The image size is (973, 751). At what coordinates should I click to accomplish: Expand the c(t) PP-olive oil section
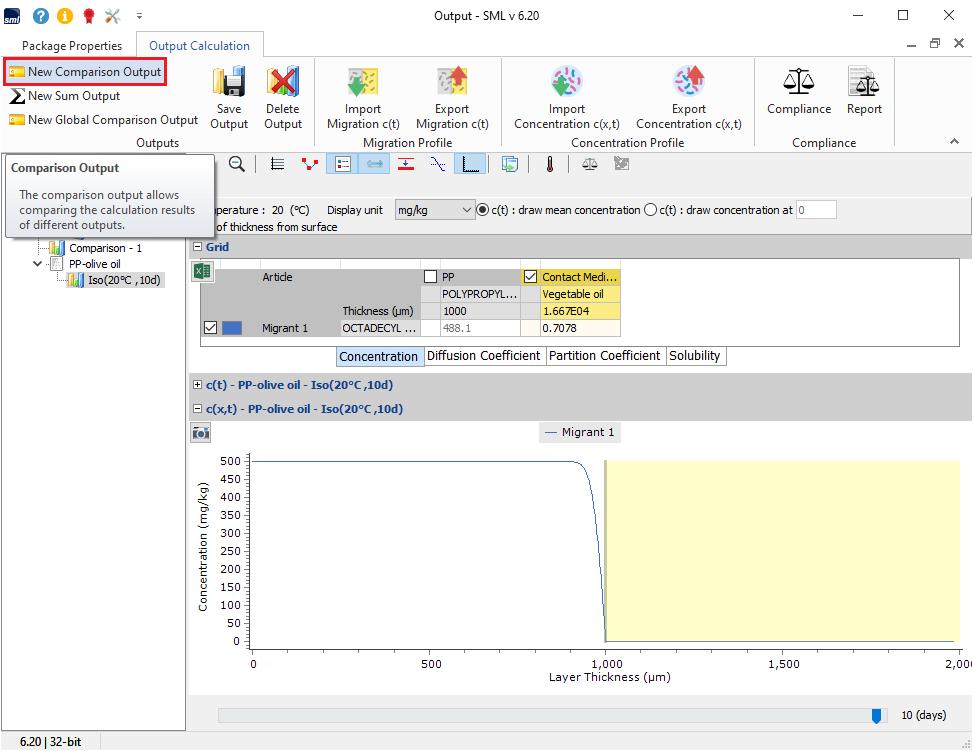pos(197,384)
